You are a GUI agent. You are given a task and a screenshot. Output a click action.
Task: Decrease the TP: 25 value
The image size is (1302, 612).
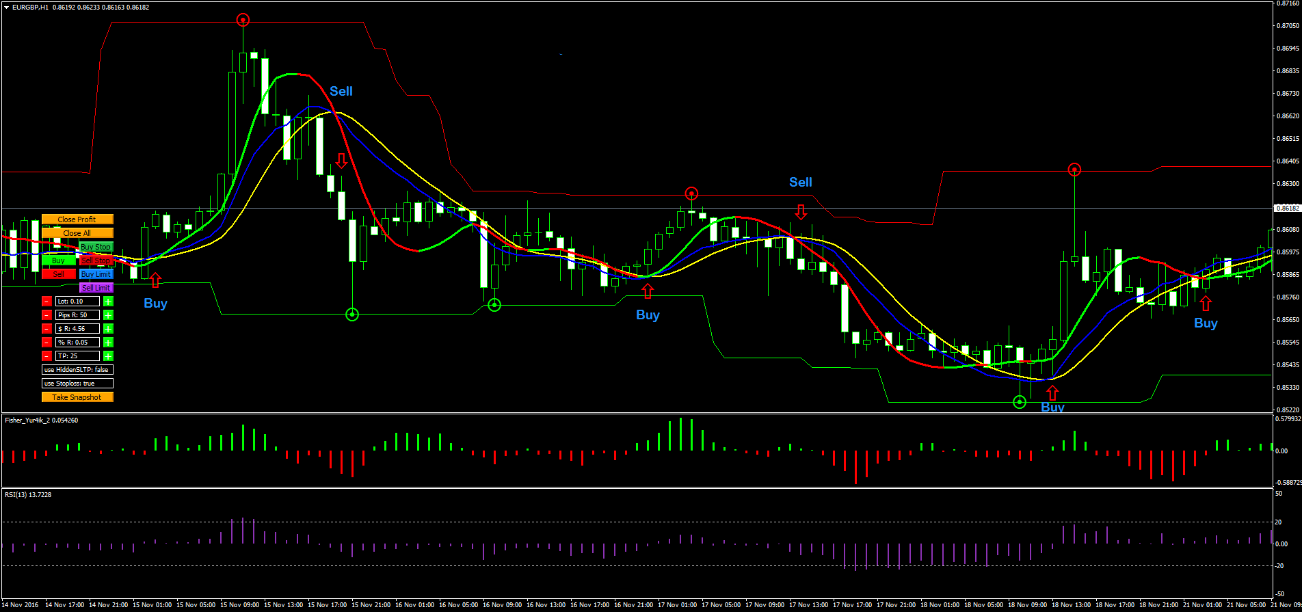[x=47, y=356]
